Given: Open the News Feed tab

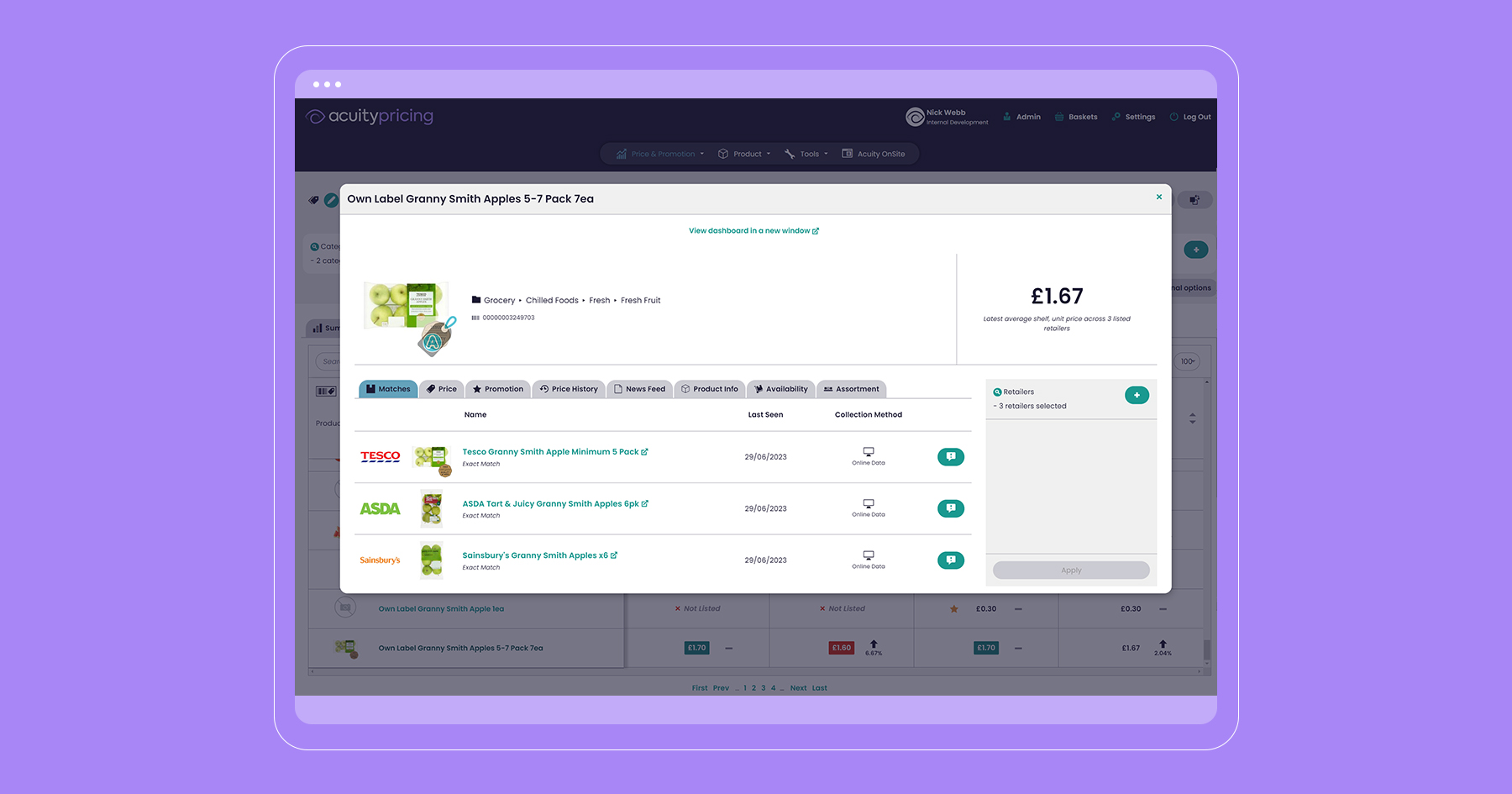Looking at the screenshot, I should click(639, 389).
